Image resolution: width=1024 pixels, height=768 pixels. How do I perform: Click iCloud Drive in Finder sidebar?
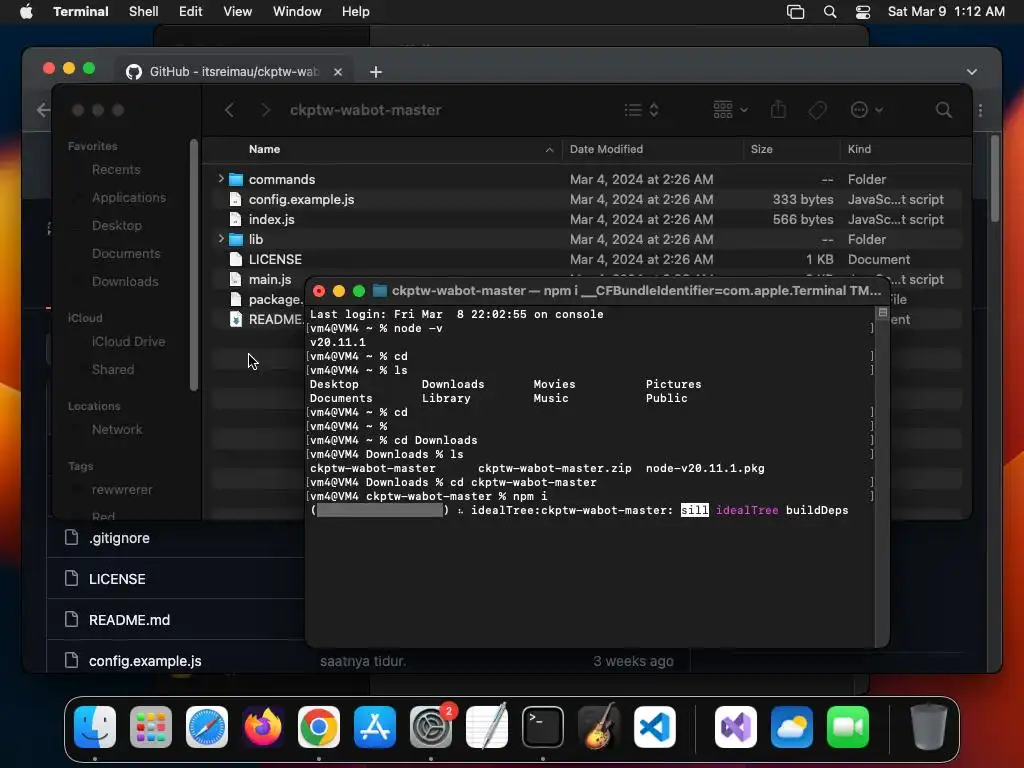[128, 342]
